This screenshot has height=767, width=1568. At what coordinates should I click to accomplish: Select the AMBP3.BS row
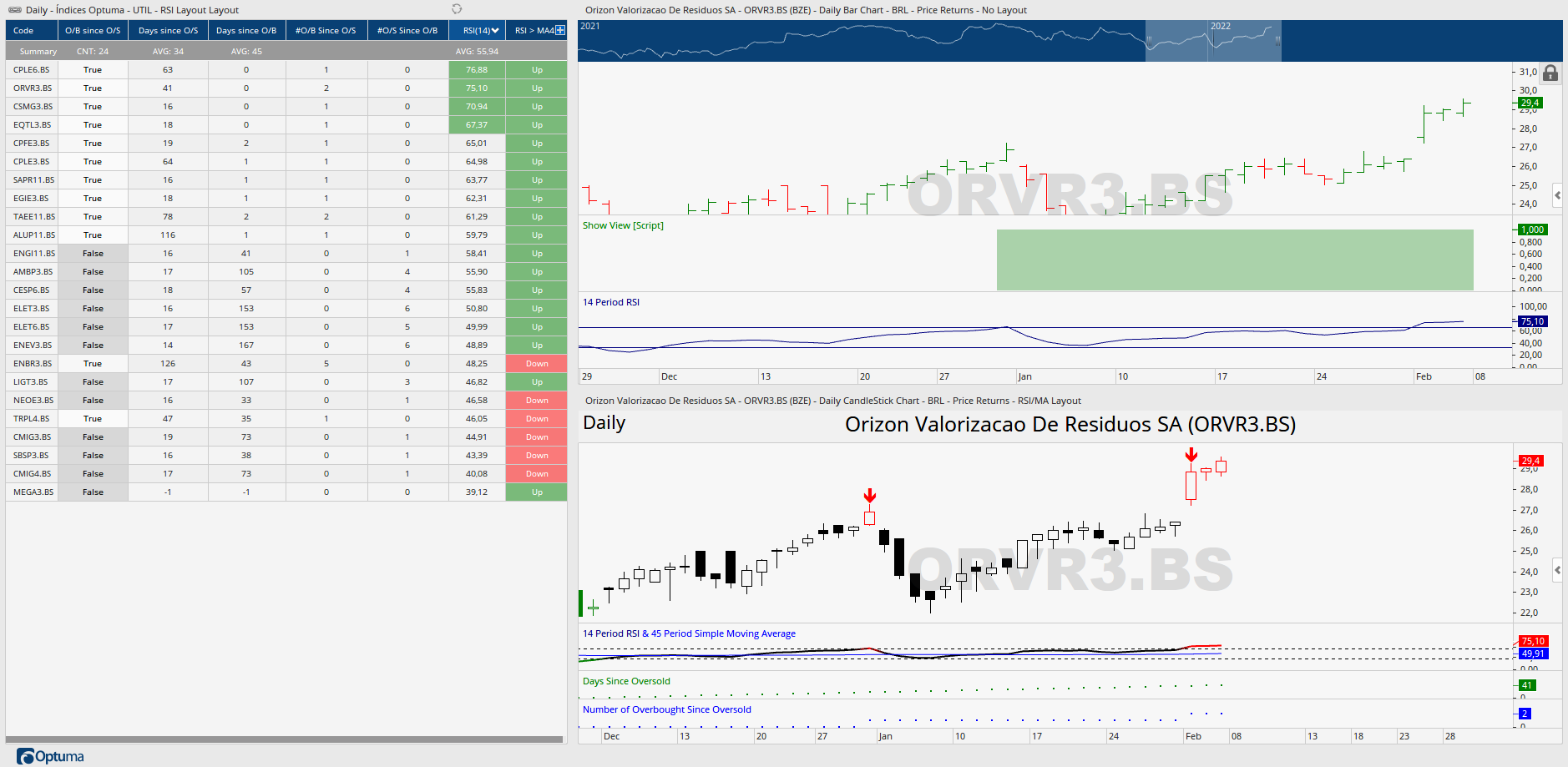[286, 272]
